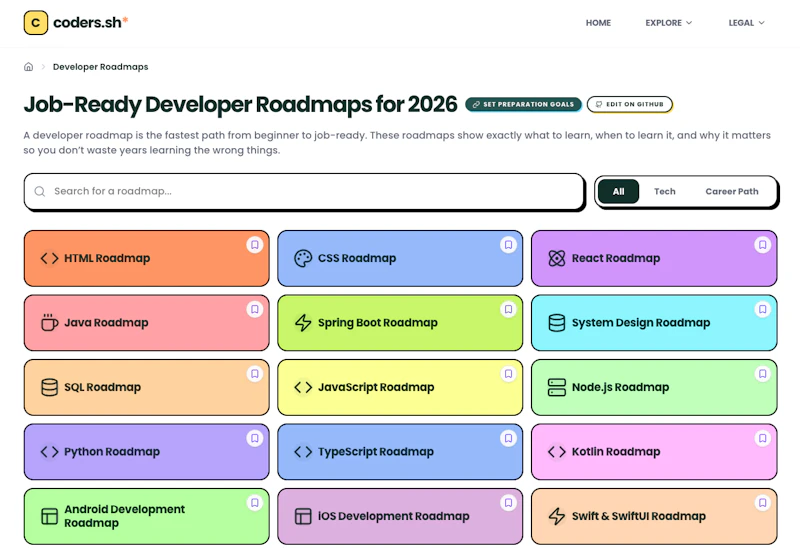
Task: Open the Spring Boot Roadmap title
Action: pos(378,322)
